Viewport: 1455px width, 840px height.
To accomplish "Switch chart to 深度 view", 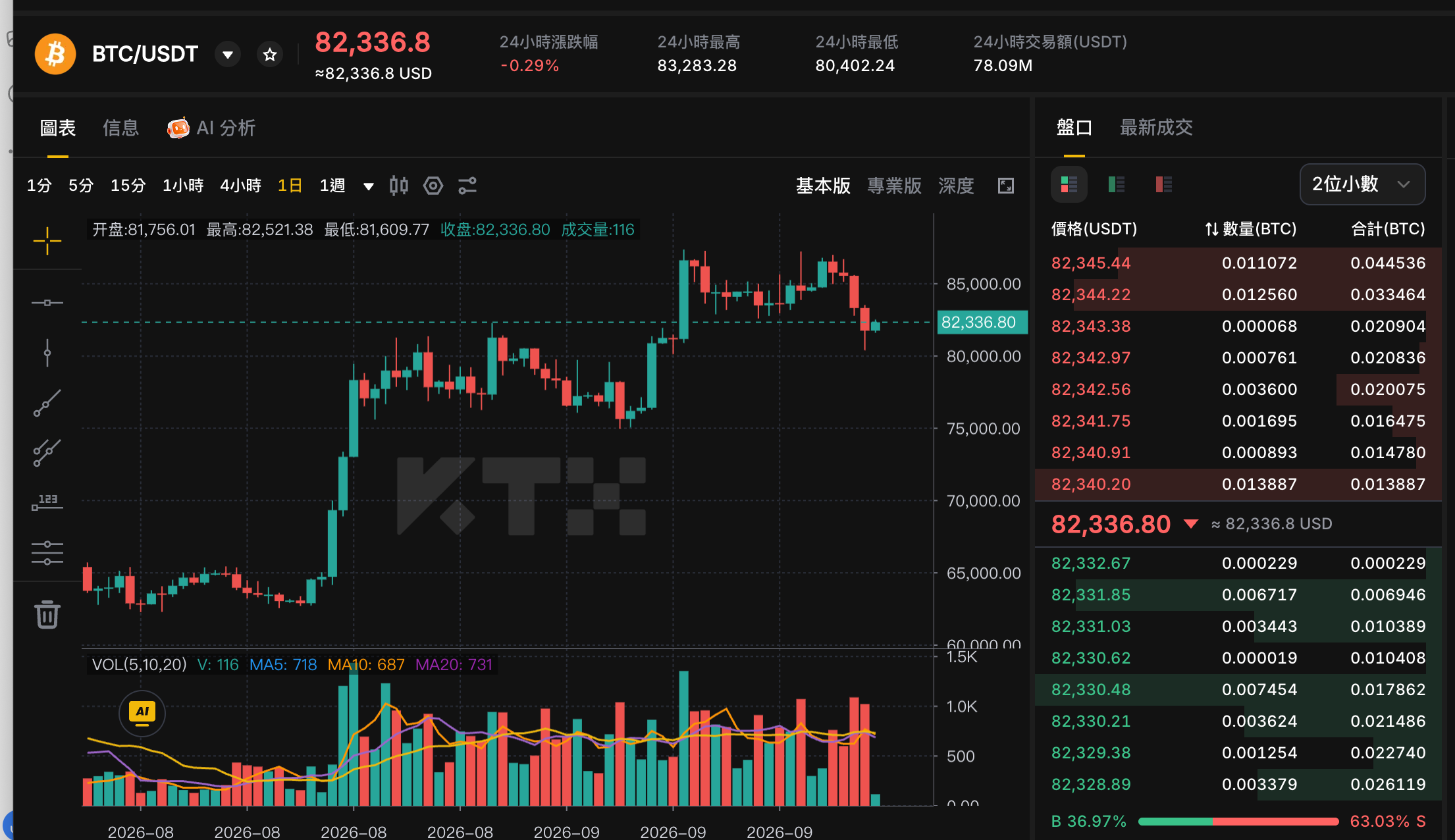I will 956,186.
